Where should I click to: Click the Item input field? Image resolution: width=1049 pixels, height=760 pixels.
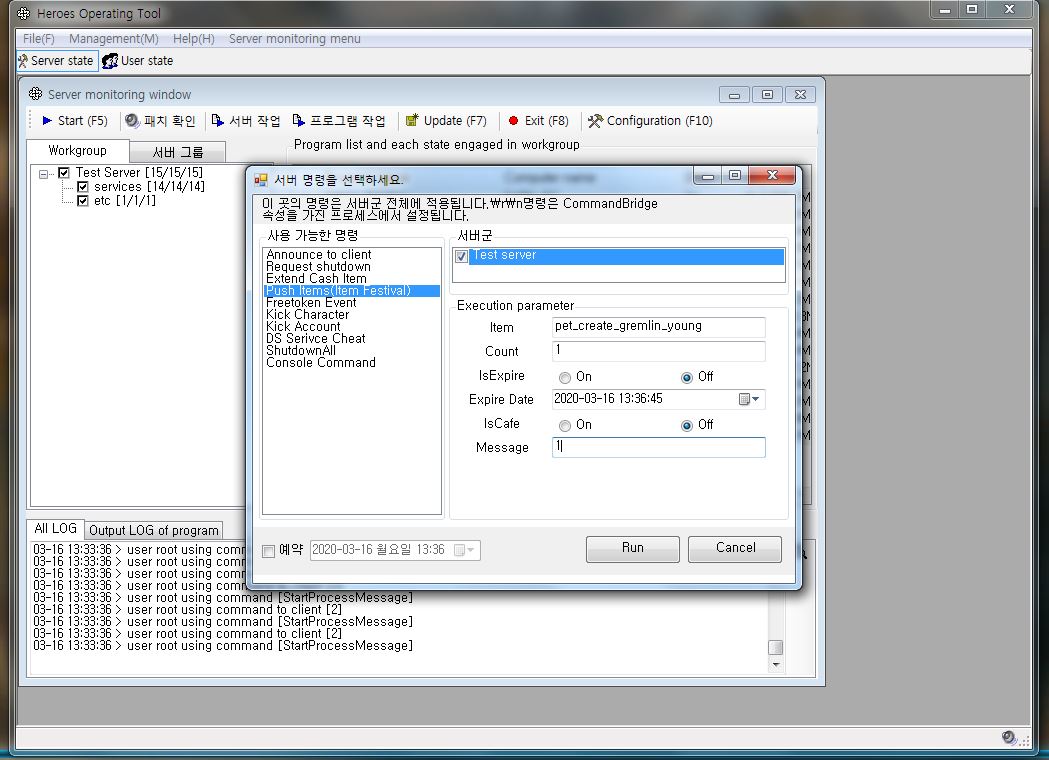click(x=659, y=326)
